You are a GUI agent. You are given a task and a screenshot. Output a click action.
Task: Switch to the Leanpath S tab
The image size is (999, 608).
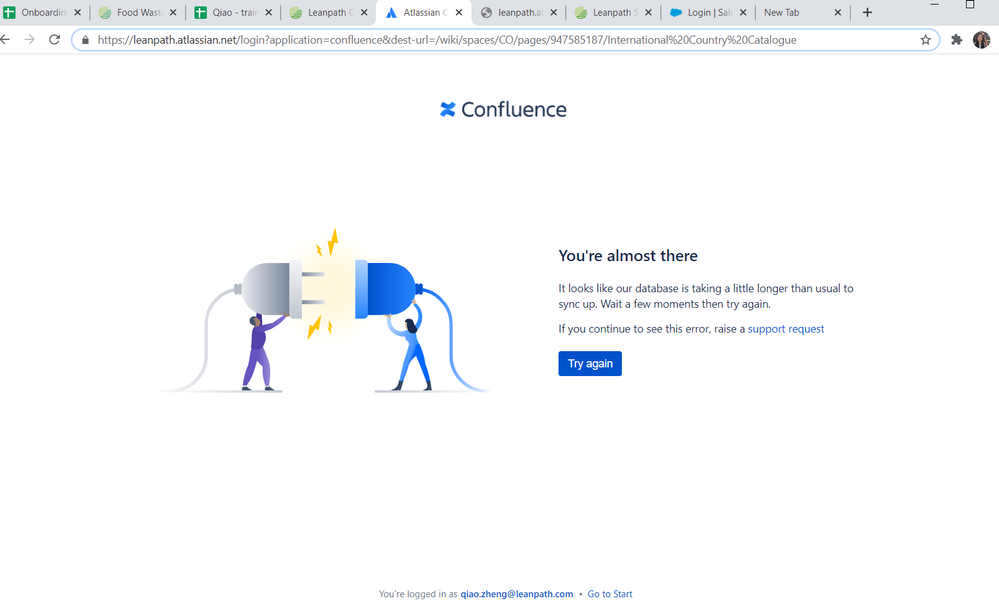(x=613, y=12)
